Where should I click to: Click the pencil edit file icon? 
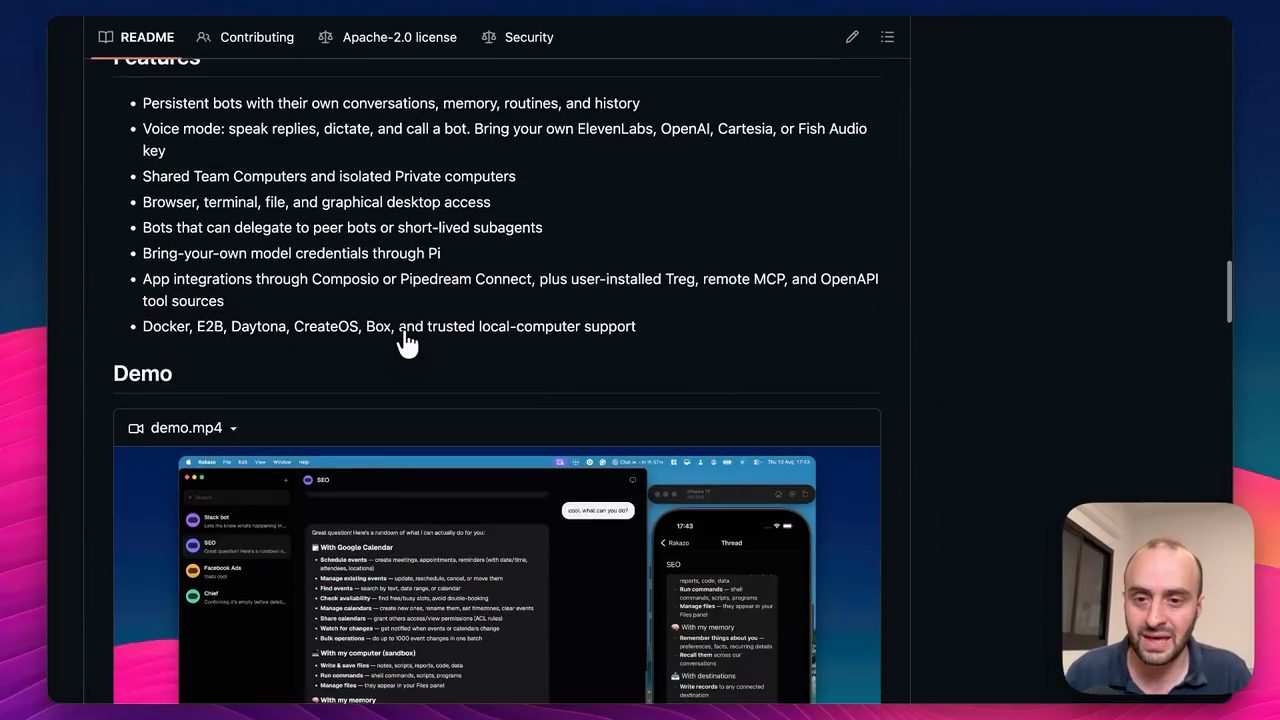852,37
